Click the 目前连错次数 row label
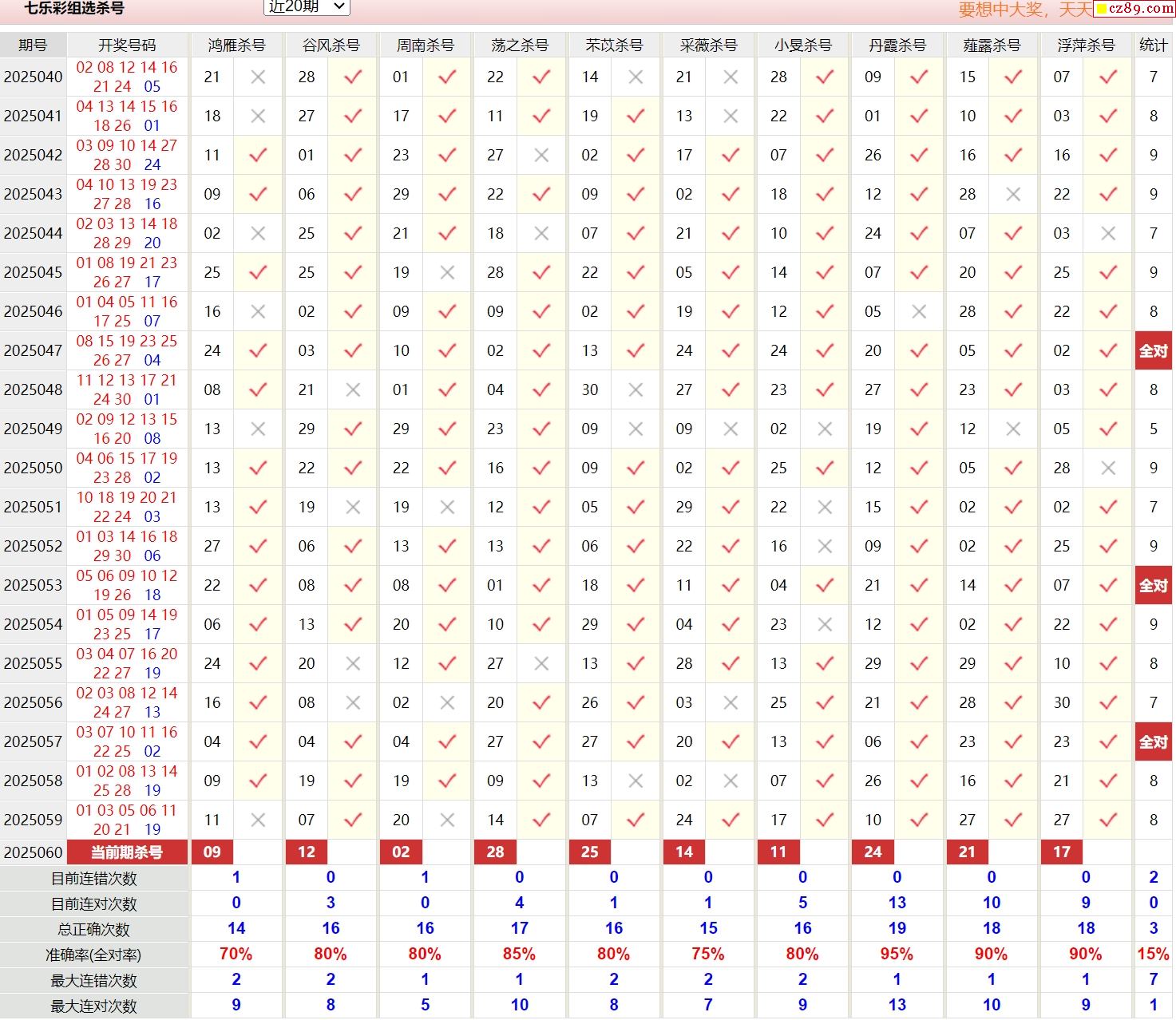This screenshot has width=1176, height=1020. click(94, 879)
